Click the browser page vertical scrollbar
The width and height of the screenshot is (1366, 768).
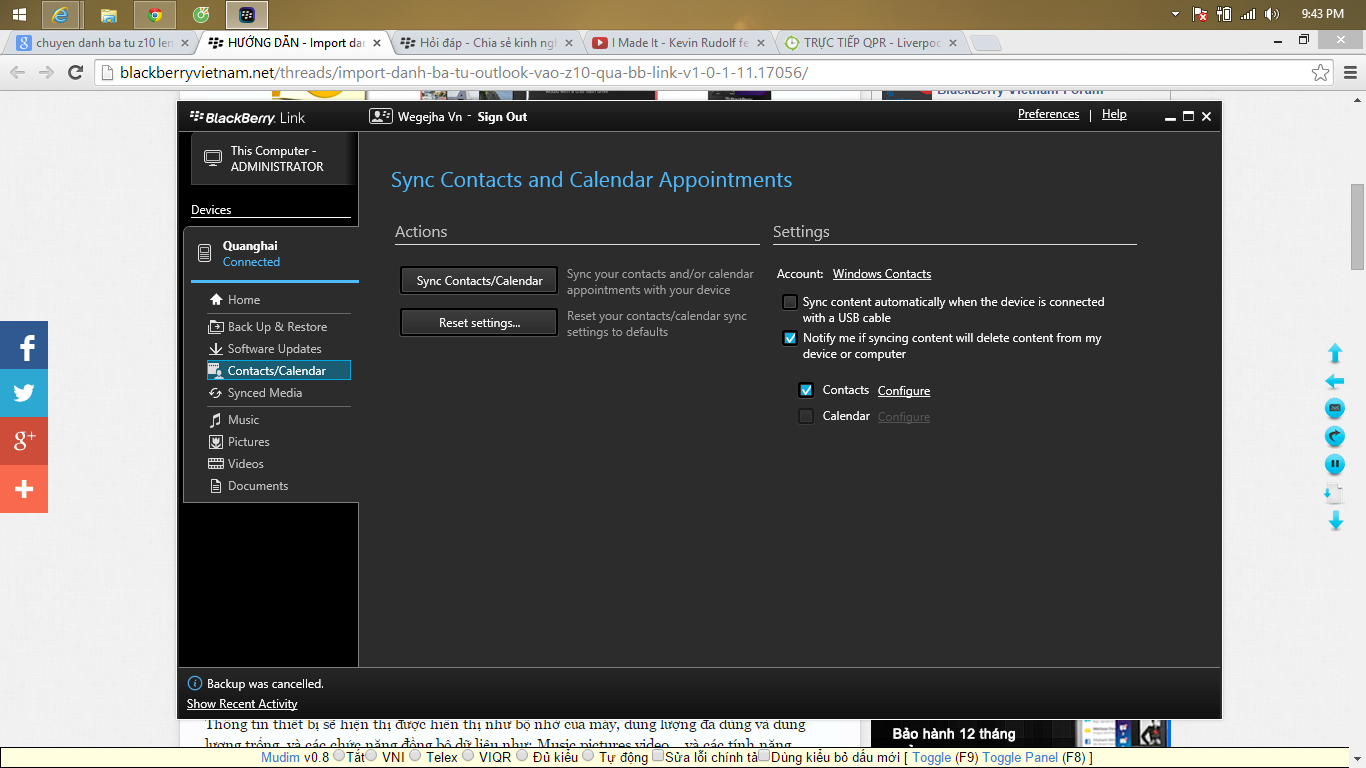[1357, 227]
